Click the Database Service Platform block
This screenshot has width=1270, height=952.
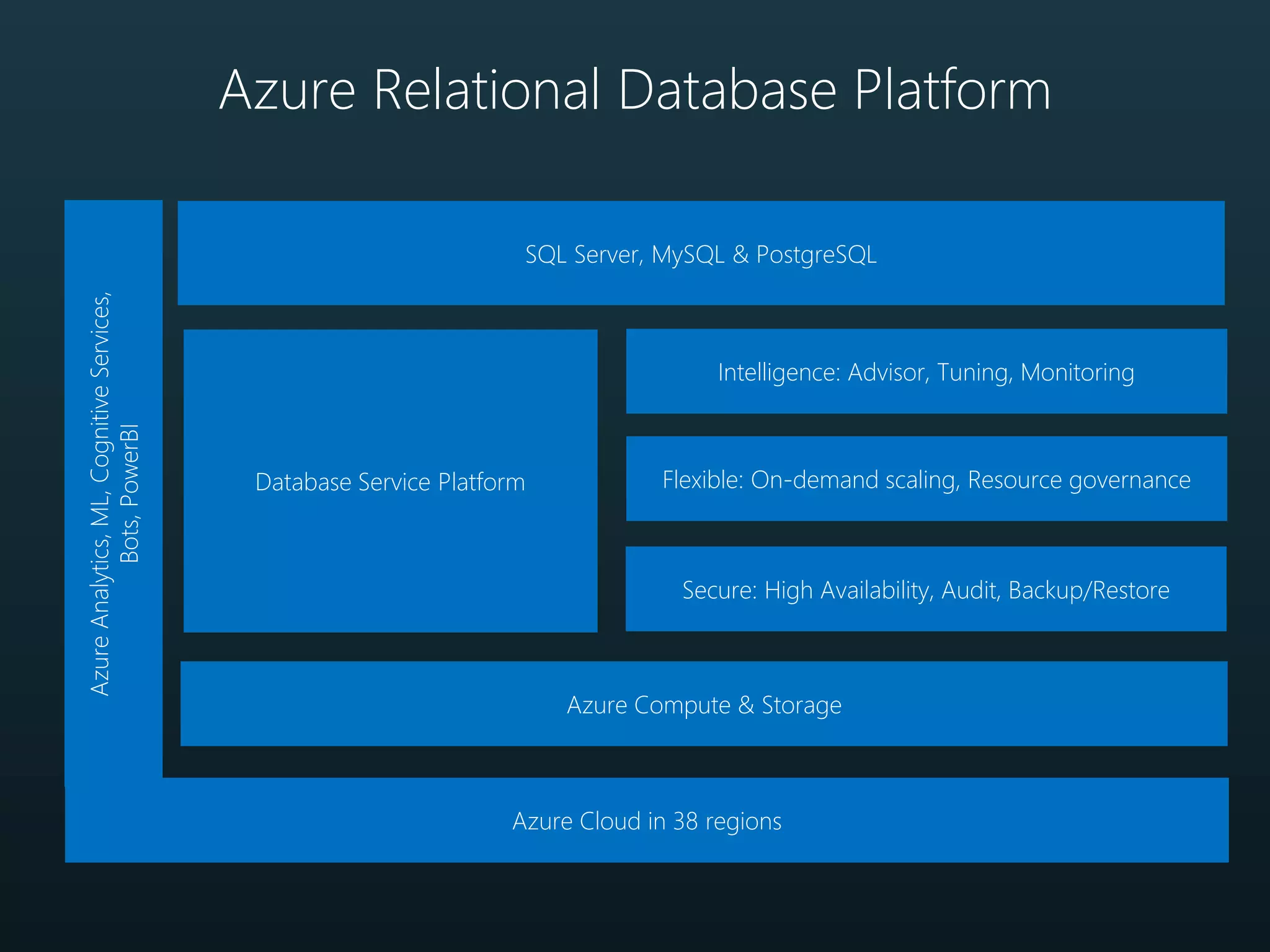391,481
